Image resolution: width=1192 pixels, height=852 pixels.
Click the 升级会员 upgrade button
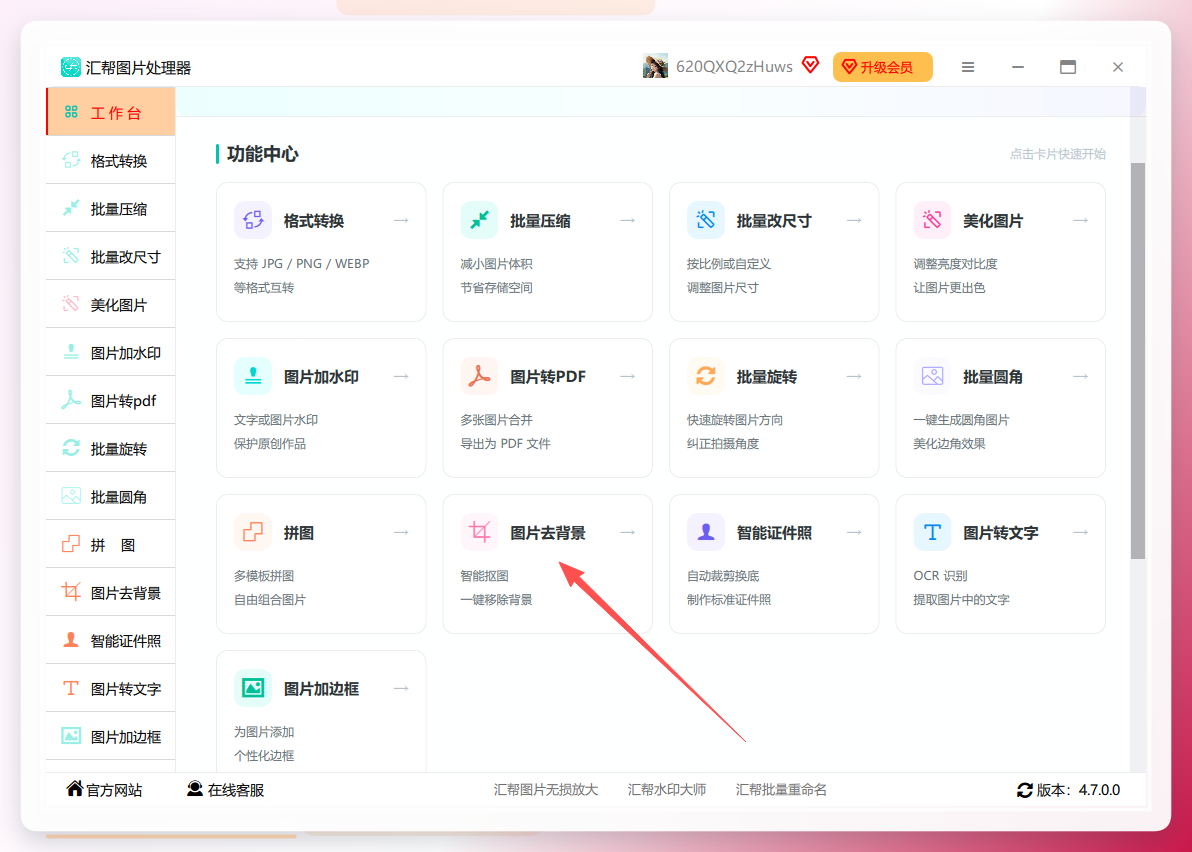(x=883, y=67)
